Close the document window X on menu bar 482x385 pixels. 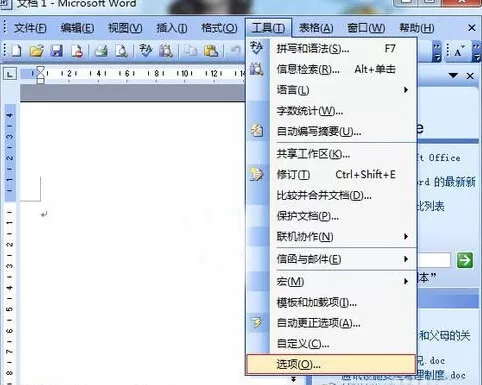pyautogui.click(x=472, y=28)
